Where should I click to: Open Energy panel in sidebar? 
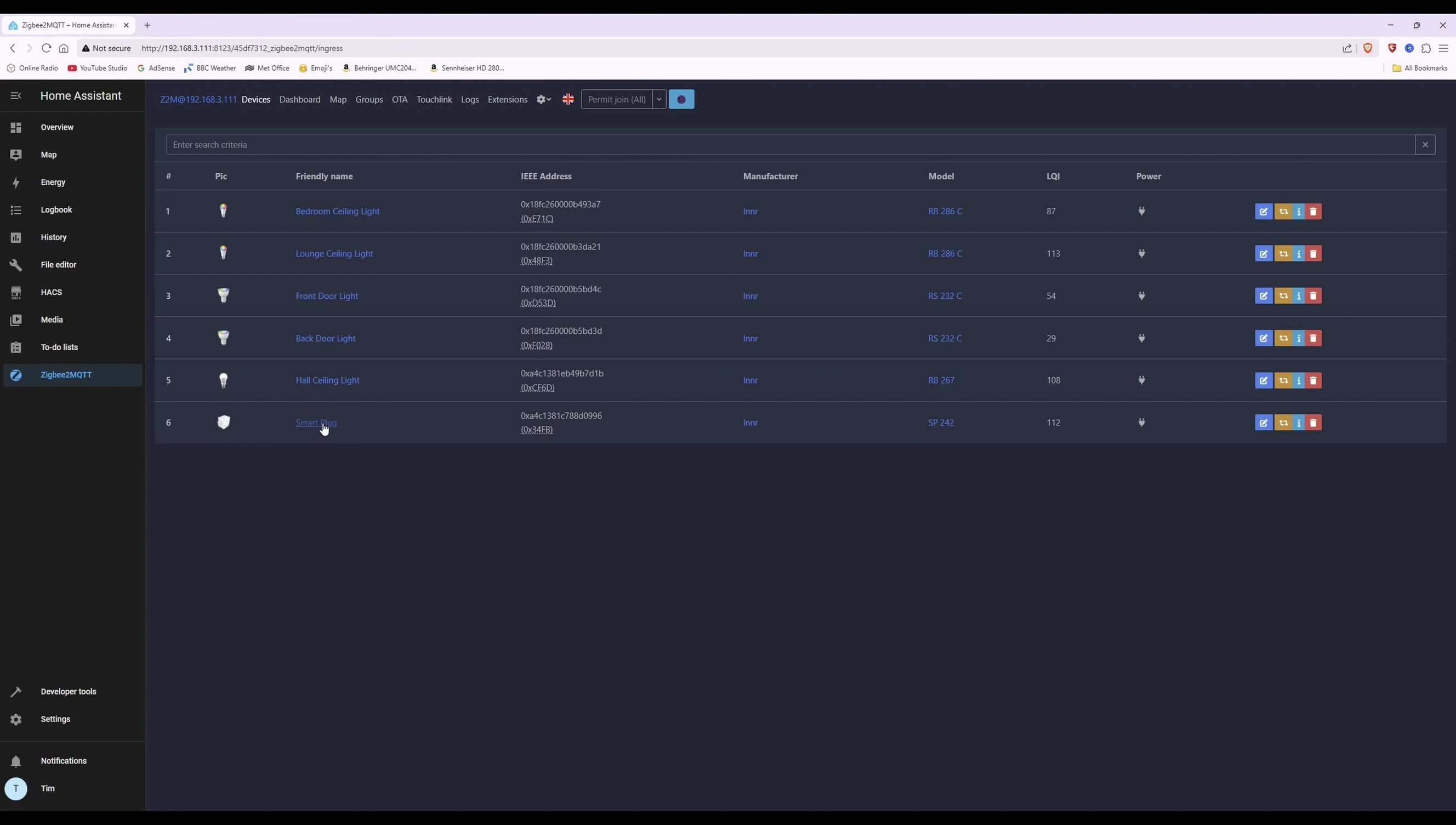pos(72,183)
